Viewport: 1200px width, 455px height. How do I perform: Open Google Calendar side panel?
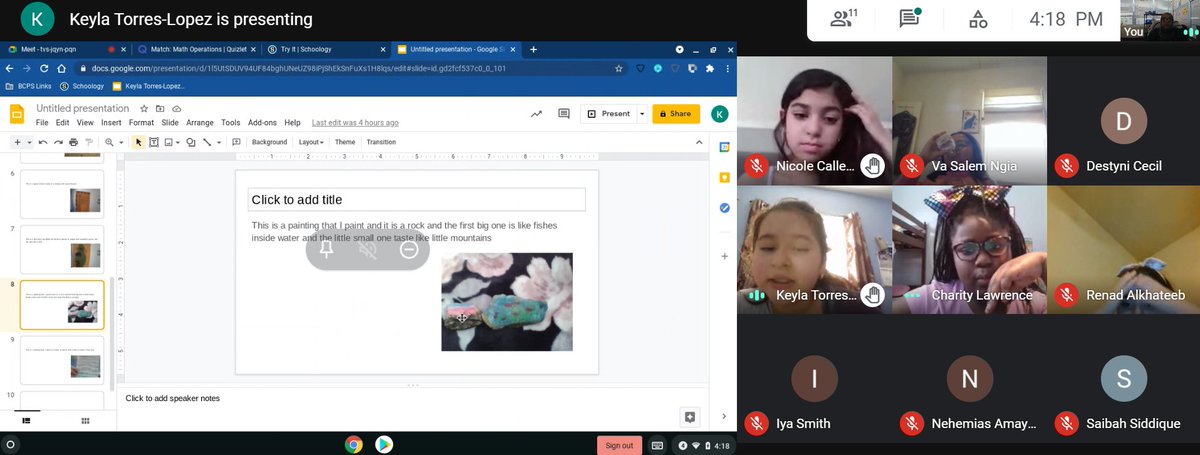pos(725,147)
